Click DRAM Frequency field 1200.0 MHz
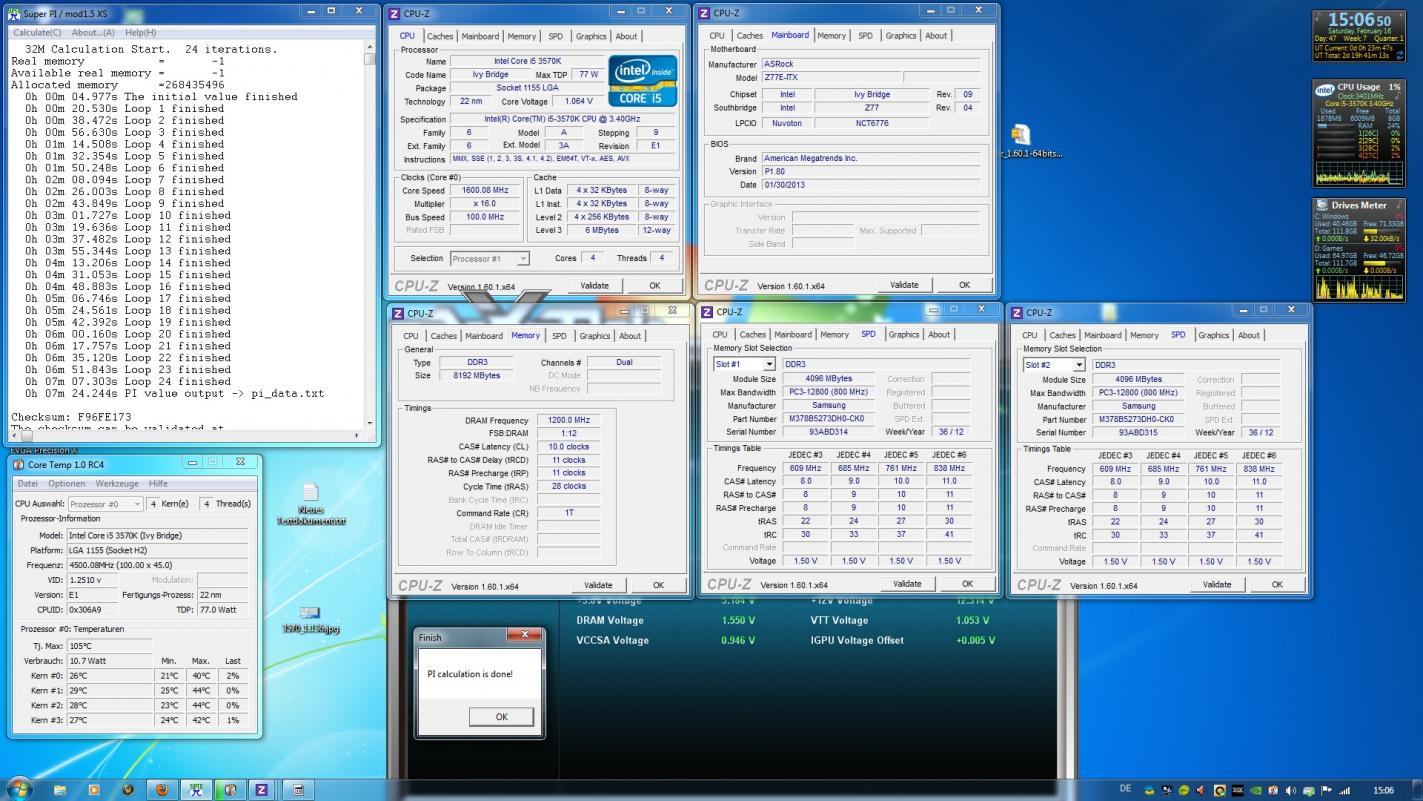The image size is (1423, 801). click(x=569, y=421)
